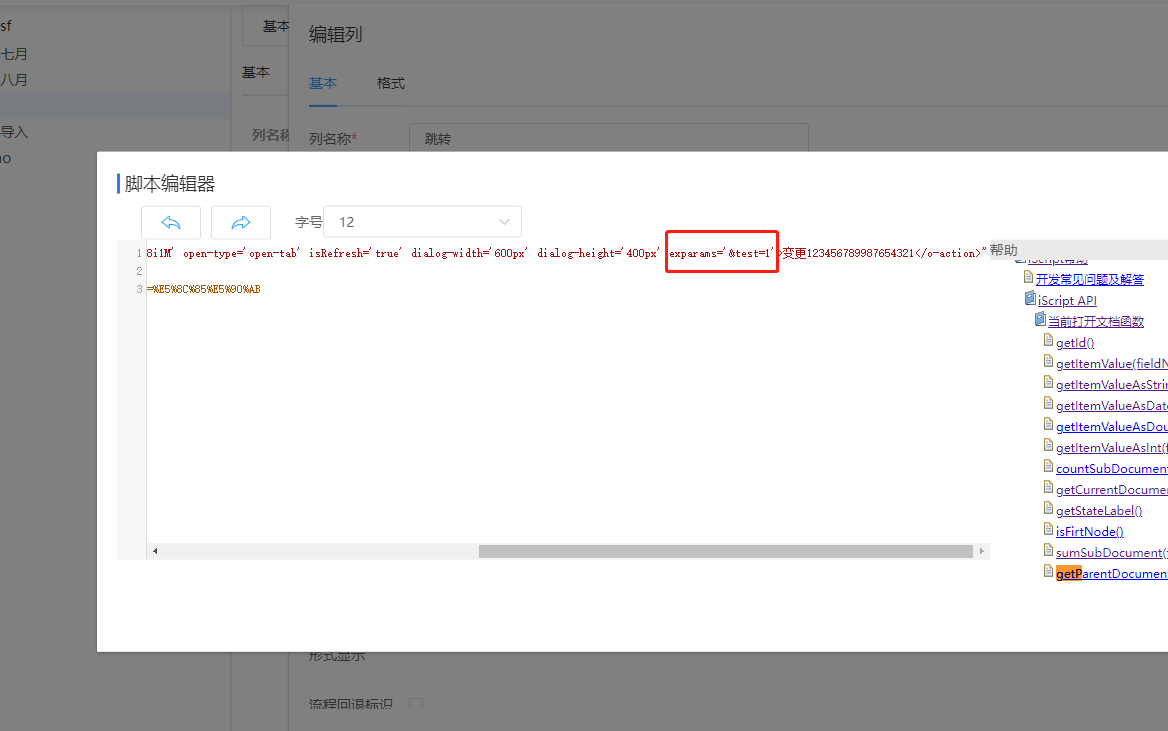The image size is (1168, 731).
Task: Open getItemValueAsDat… function help
Action: tap(1111, 405)
